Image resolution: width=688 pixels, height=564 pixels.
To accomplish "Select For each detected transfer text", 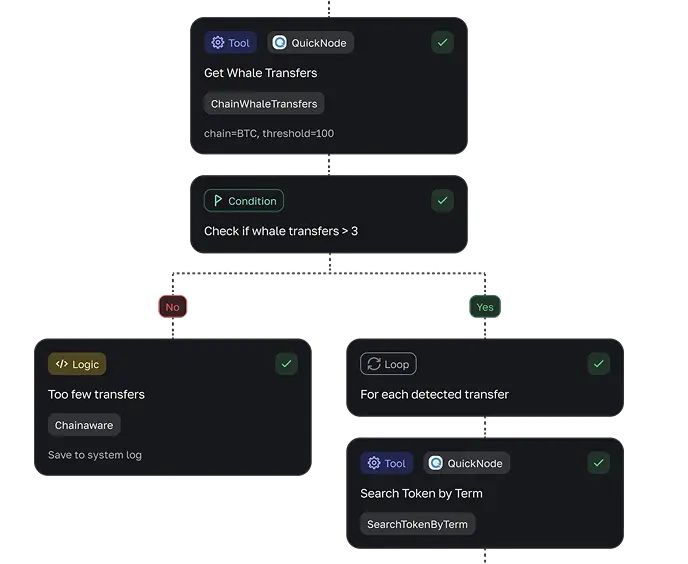I will 434,394.
